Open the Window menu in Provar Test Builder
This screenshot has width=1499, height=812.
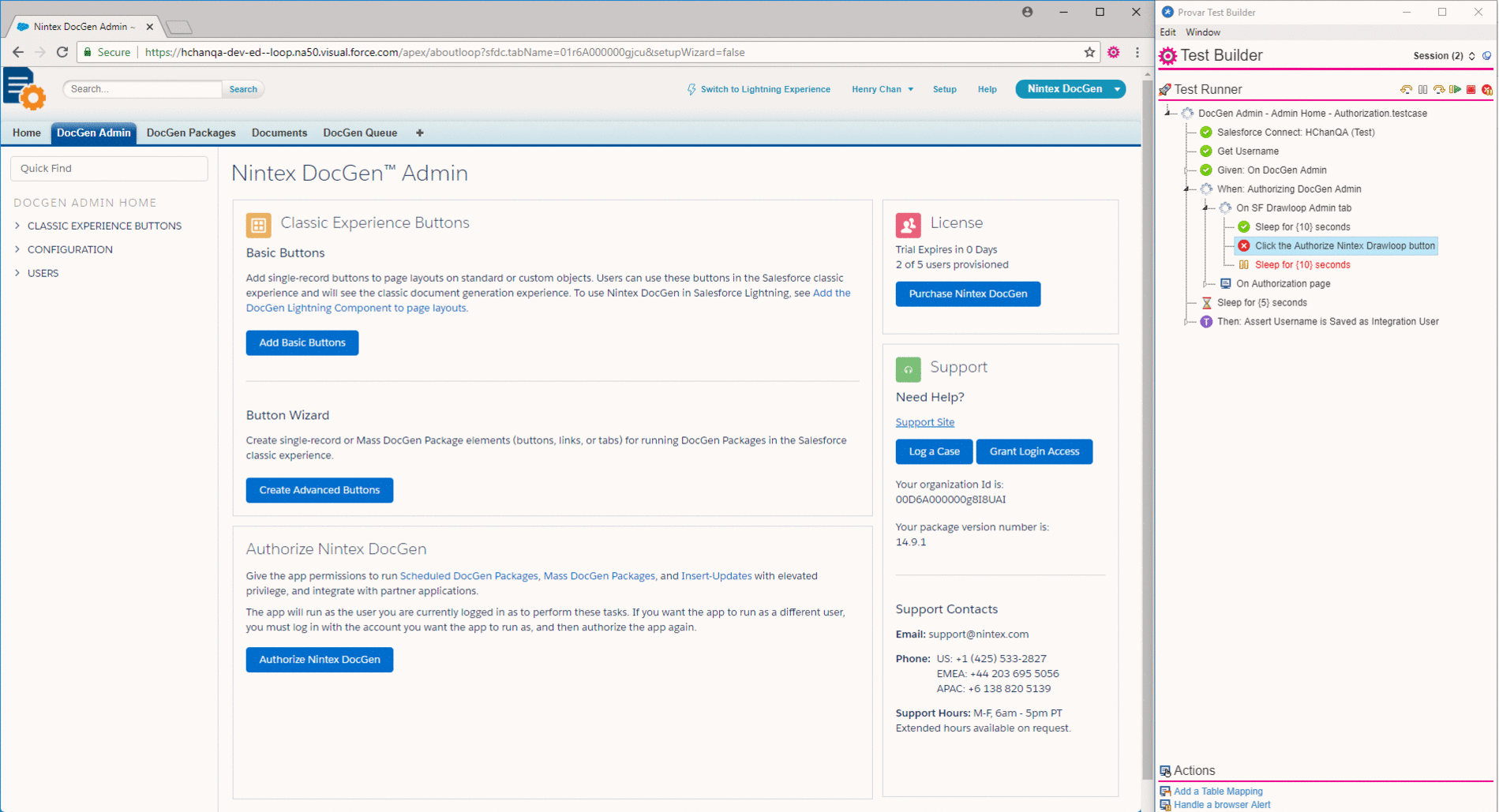pos(1203,32)
